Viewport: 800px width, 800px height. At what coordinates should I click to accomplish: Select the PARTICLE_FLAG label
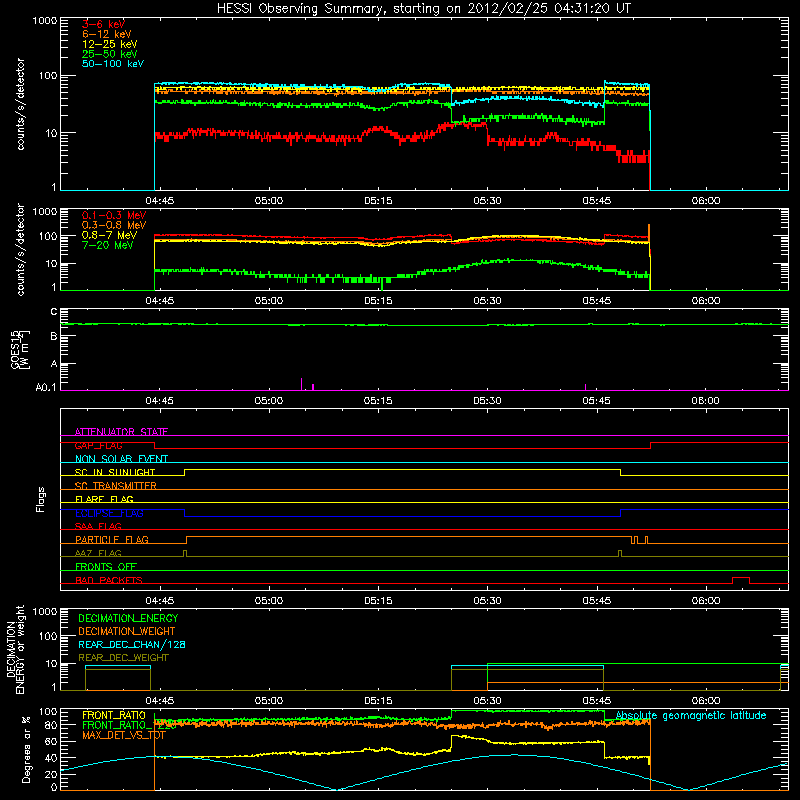click(112, 539)
